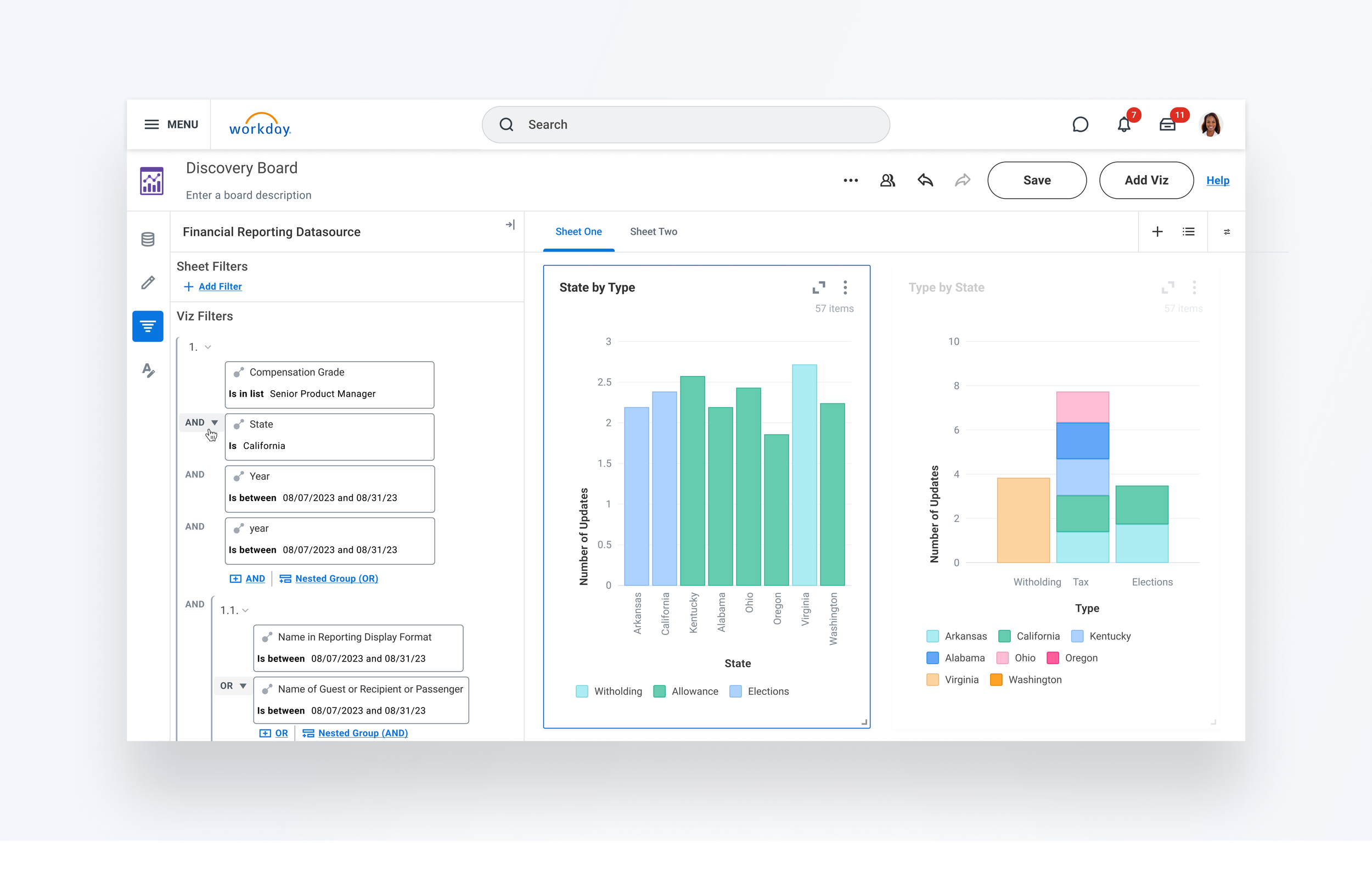Open the notifications bell icon

coord(1123,125)
